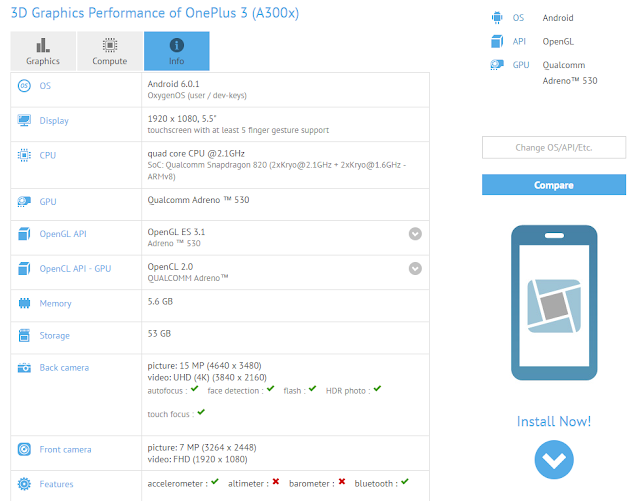Click the flash check mark
Viewport: 640px width, 501px height.
click(313, 388)
